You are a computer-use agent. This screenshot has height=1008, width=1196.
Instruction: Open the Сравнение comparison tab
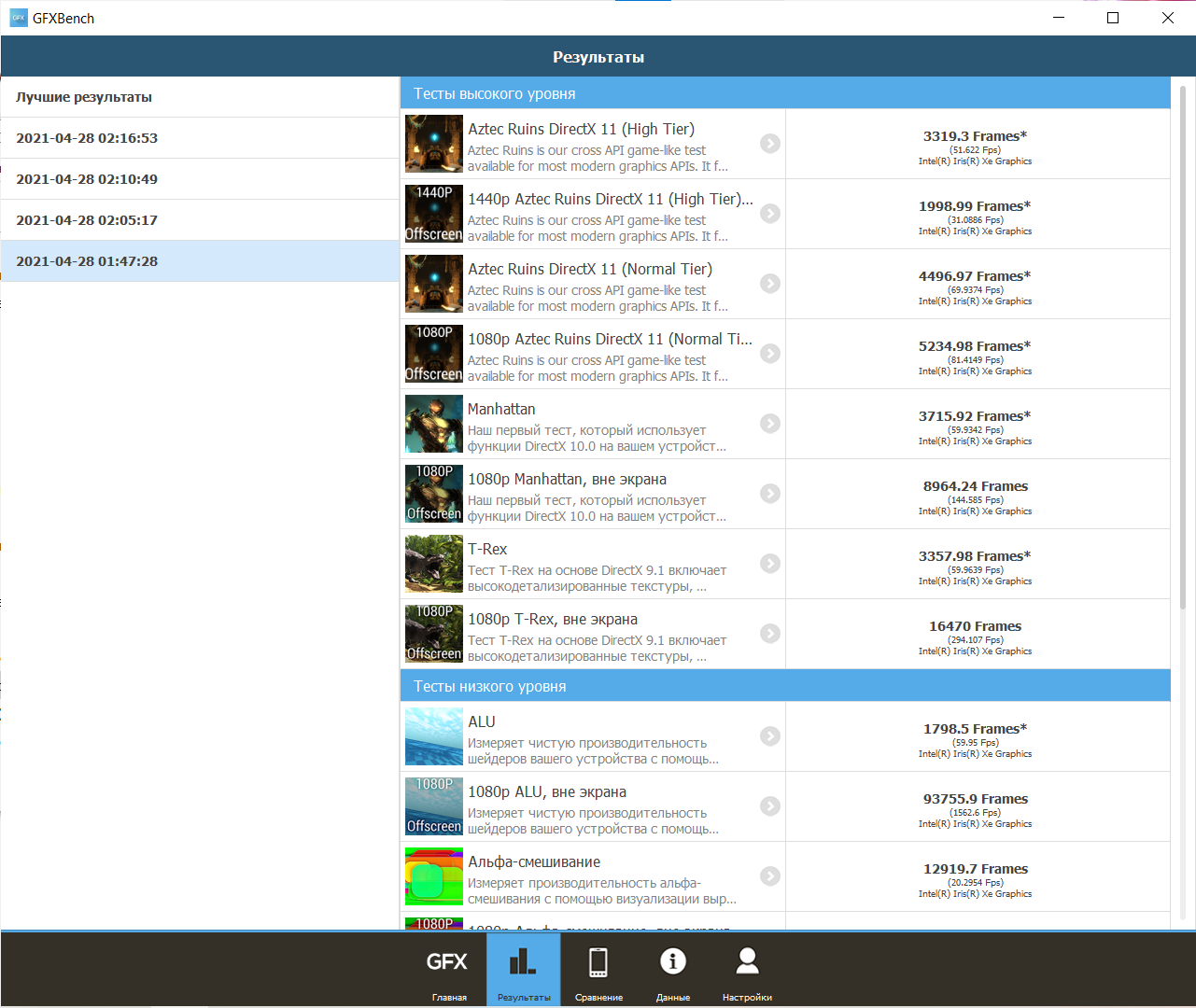point(598,970)
